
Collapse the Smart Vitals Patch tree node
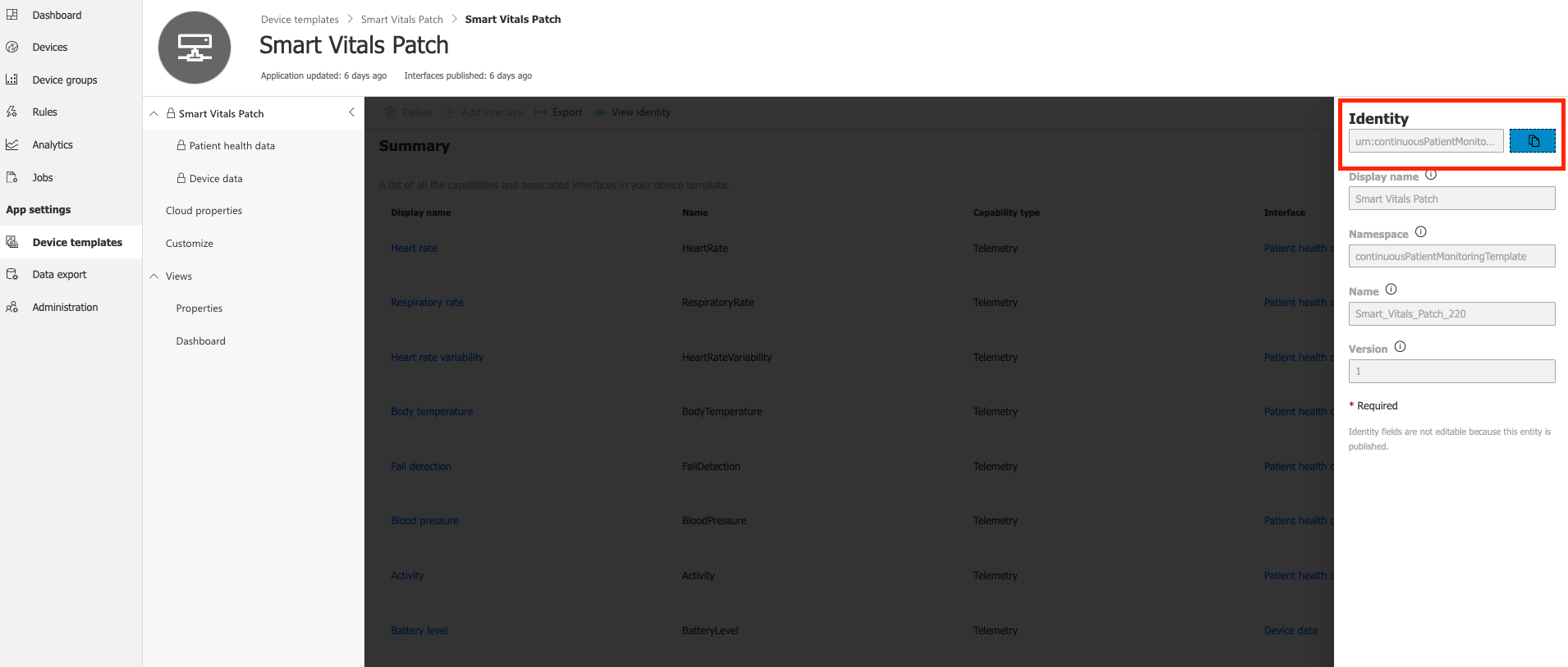pyautogui.click(x=154, y=113)
